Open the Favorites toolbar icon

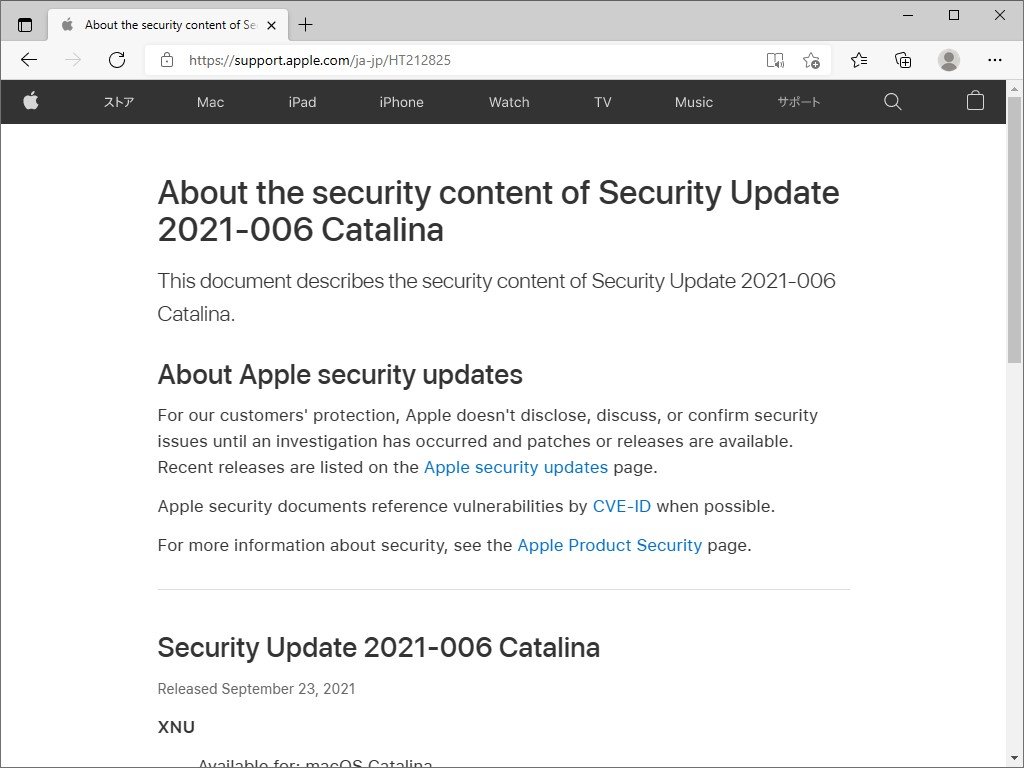click(858, 60)
